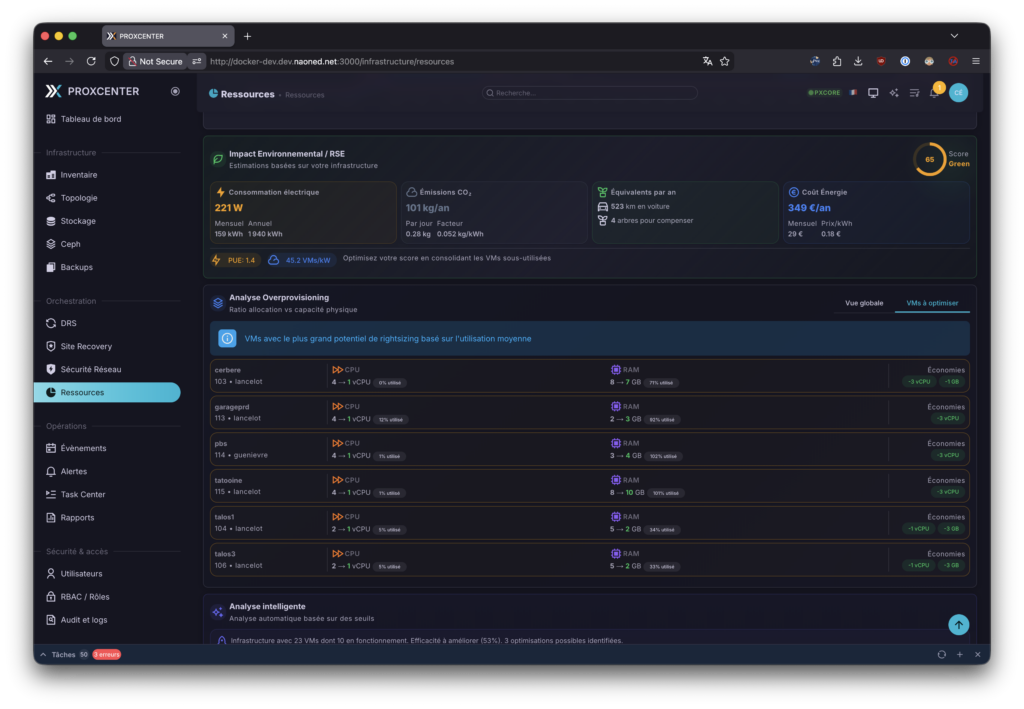Viewport: 1024px width, 709px height.
Task: Click the Green score gauge showing 65
Action: click(x=930, y=159)
